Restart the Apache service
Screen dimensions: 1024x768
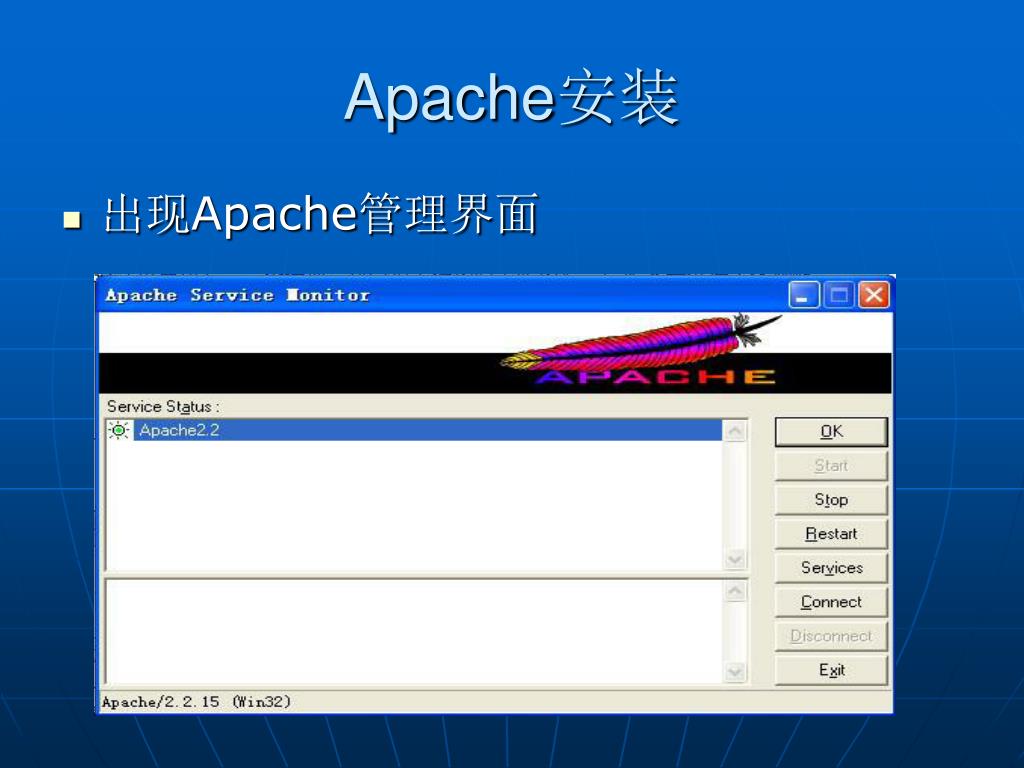tap(831, 534)
